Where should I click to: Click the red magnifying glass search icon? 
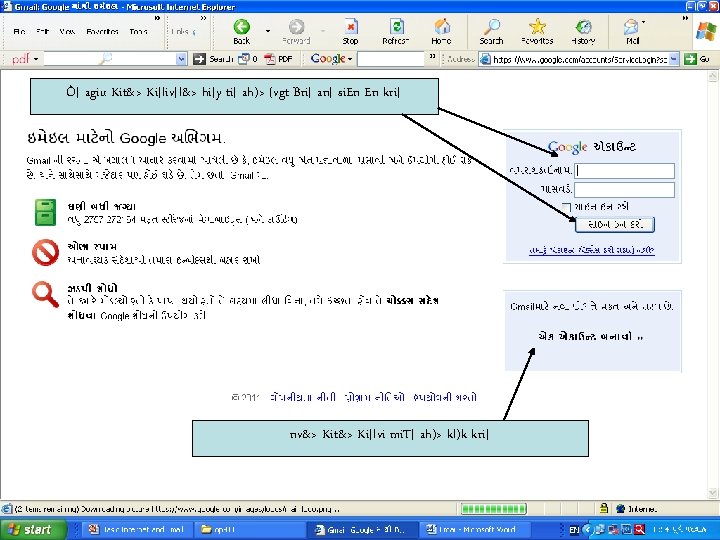[x=45, y=294]
